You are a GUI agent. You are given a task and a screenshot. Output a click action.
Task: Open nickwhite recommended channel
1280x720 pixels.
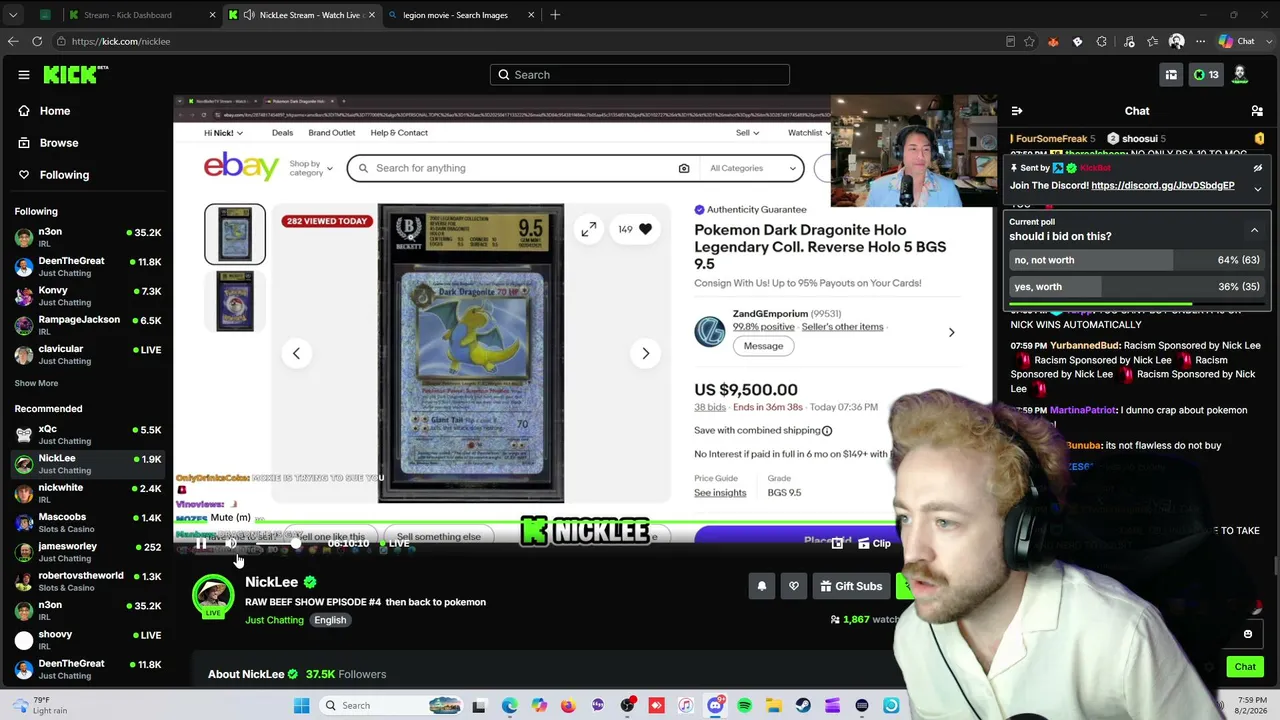88,493
